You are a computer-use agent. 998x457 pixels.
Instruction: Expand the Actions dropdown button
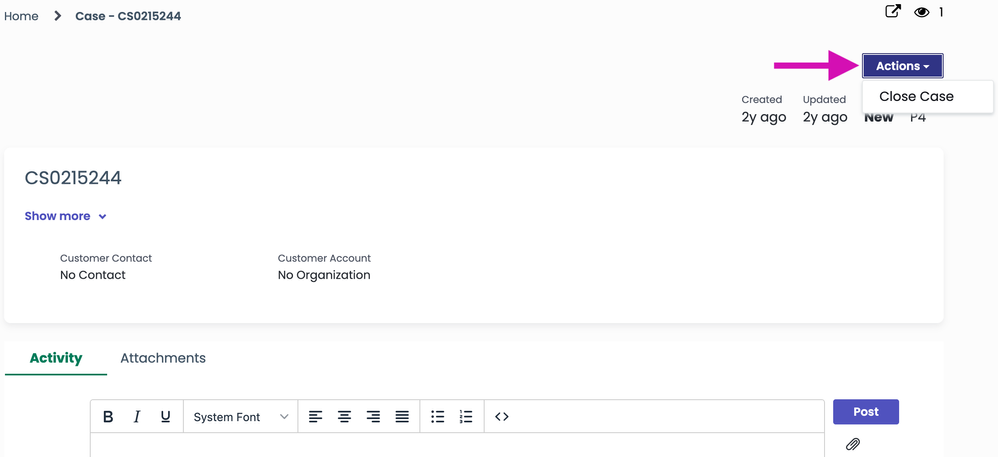pos(902,66)
